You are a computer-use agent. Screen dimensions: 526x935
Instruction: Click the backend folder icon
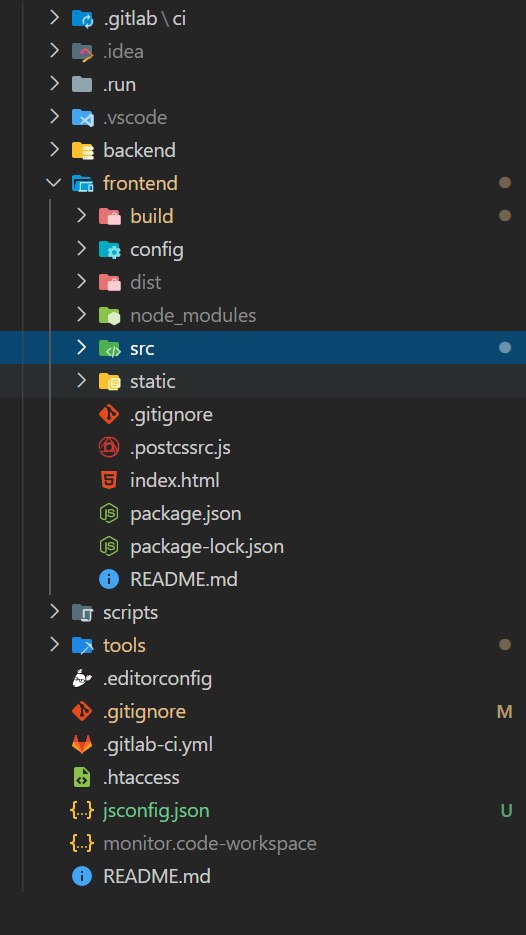click(x=82, y=150)
